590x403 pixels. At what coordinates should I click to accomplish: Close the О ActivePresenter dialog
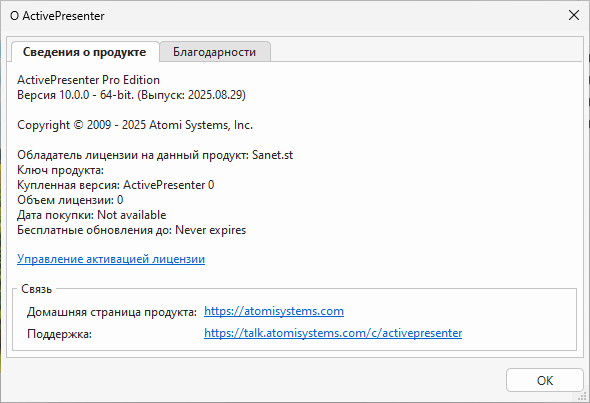[x=574, y=15]
